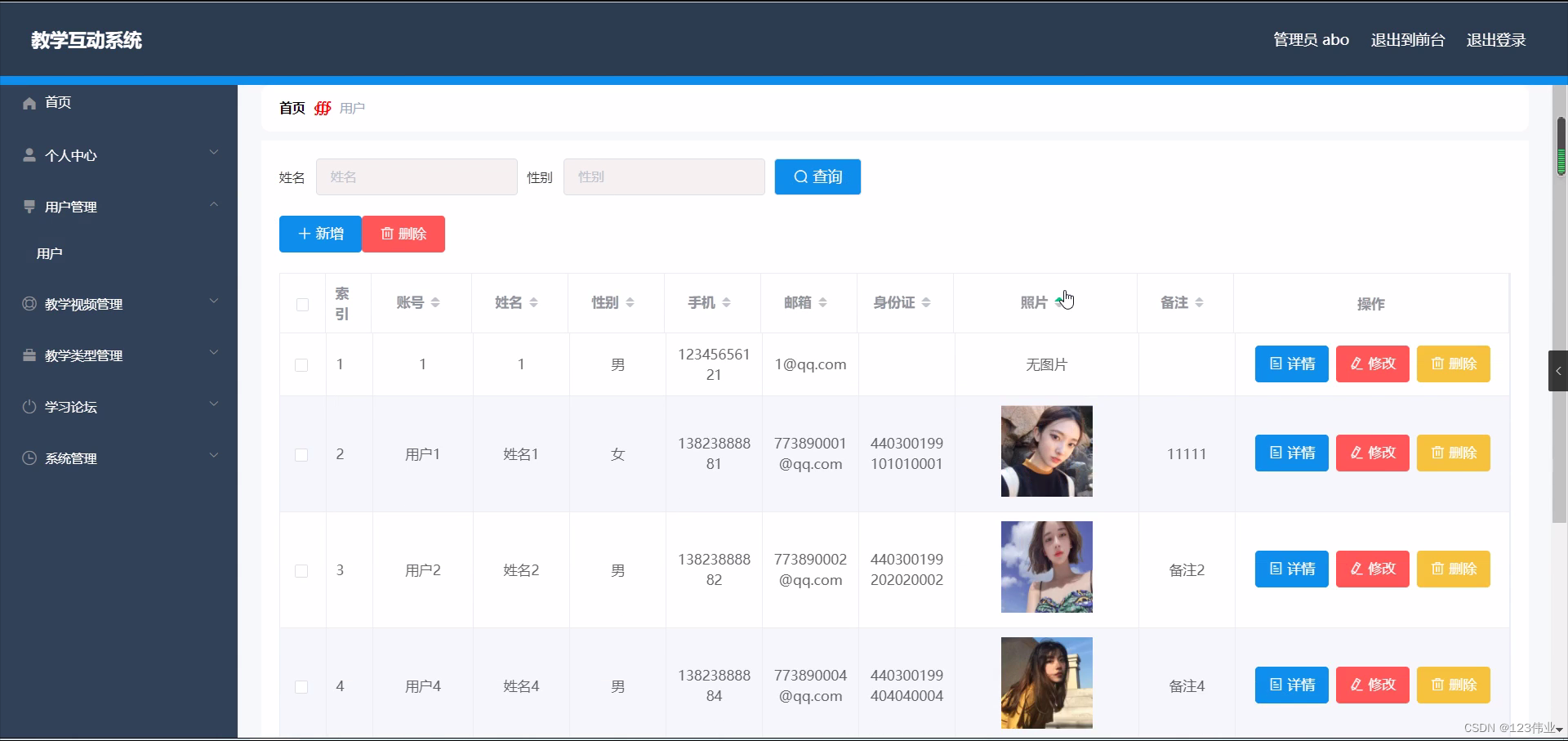Click 详情 button for user 姓名1

point(1290,453)
